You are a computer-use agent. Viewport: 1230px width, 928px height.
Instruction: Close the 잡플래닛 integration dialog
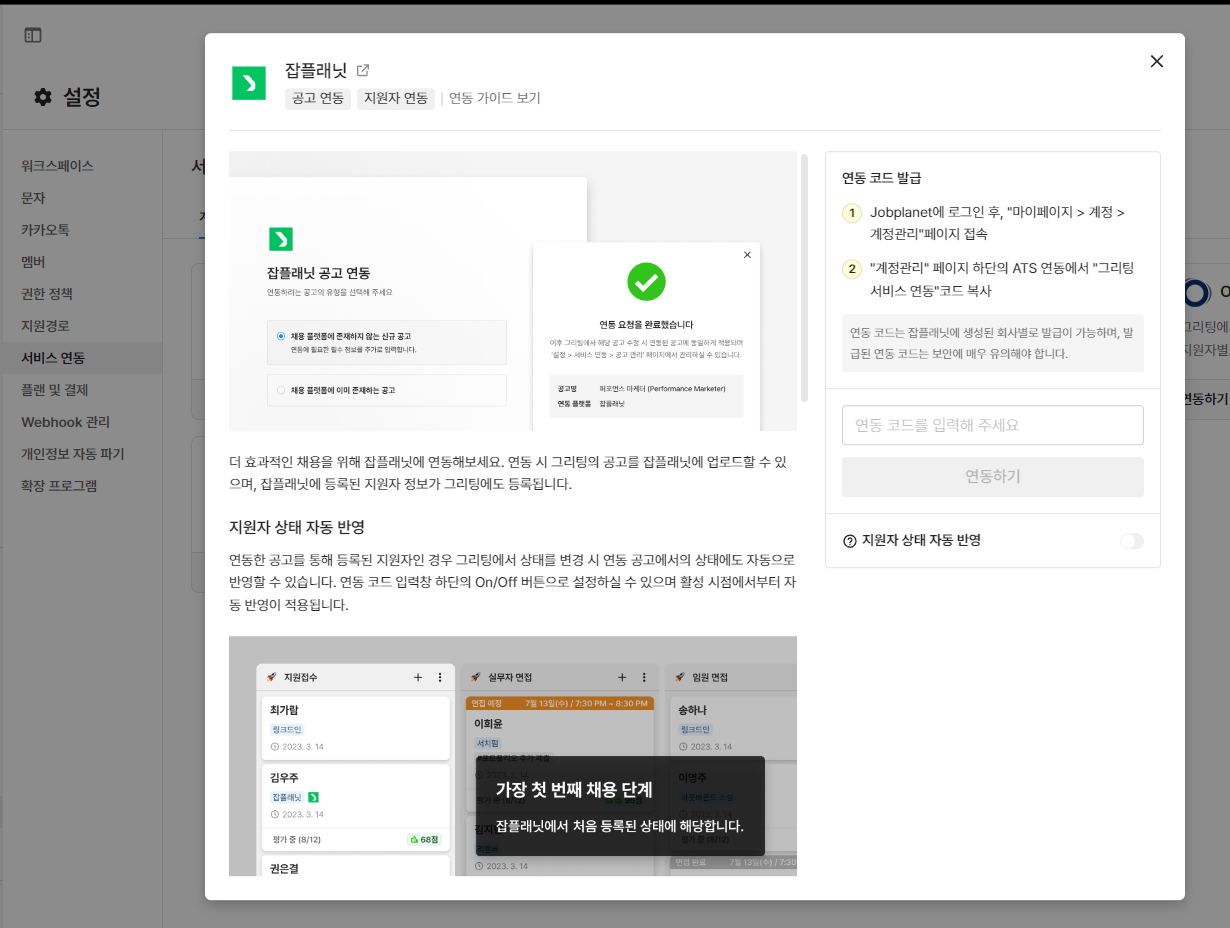coord(1157,61)
